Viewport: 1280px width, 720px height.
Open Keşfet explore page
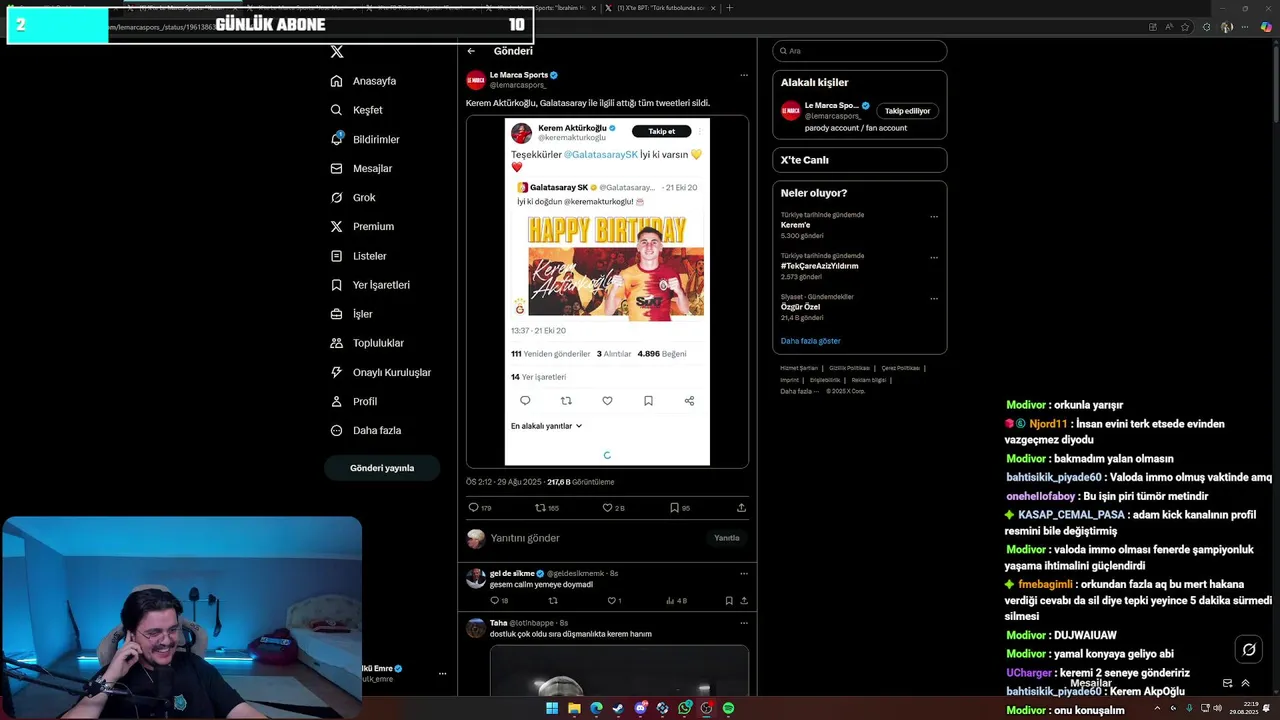357,110
